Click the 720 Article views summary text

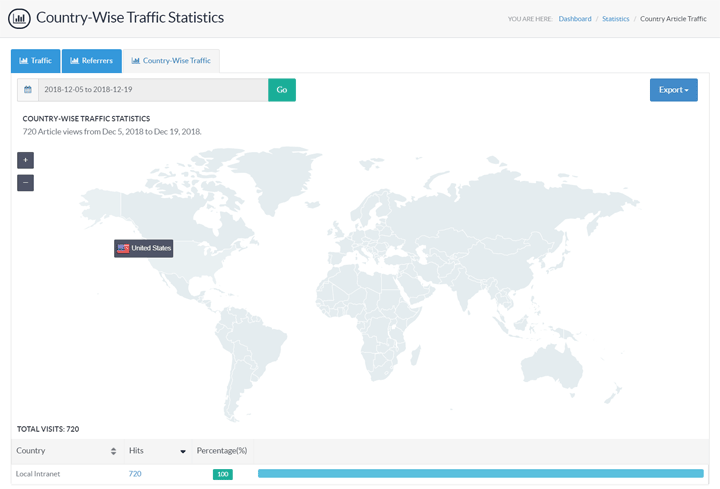coord(112,132)
